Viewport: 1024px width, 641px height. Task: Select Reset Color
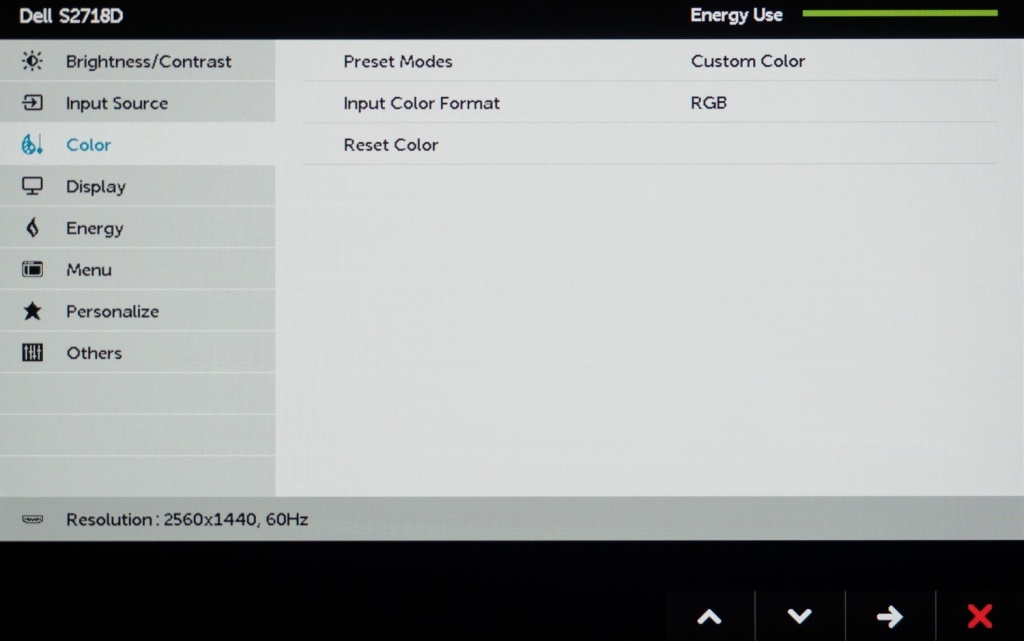click(x=390, y=145)
